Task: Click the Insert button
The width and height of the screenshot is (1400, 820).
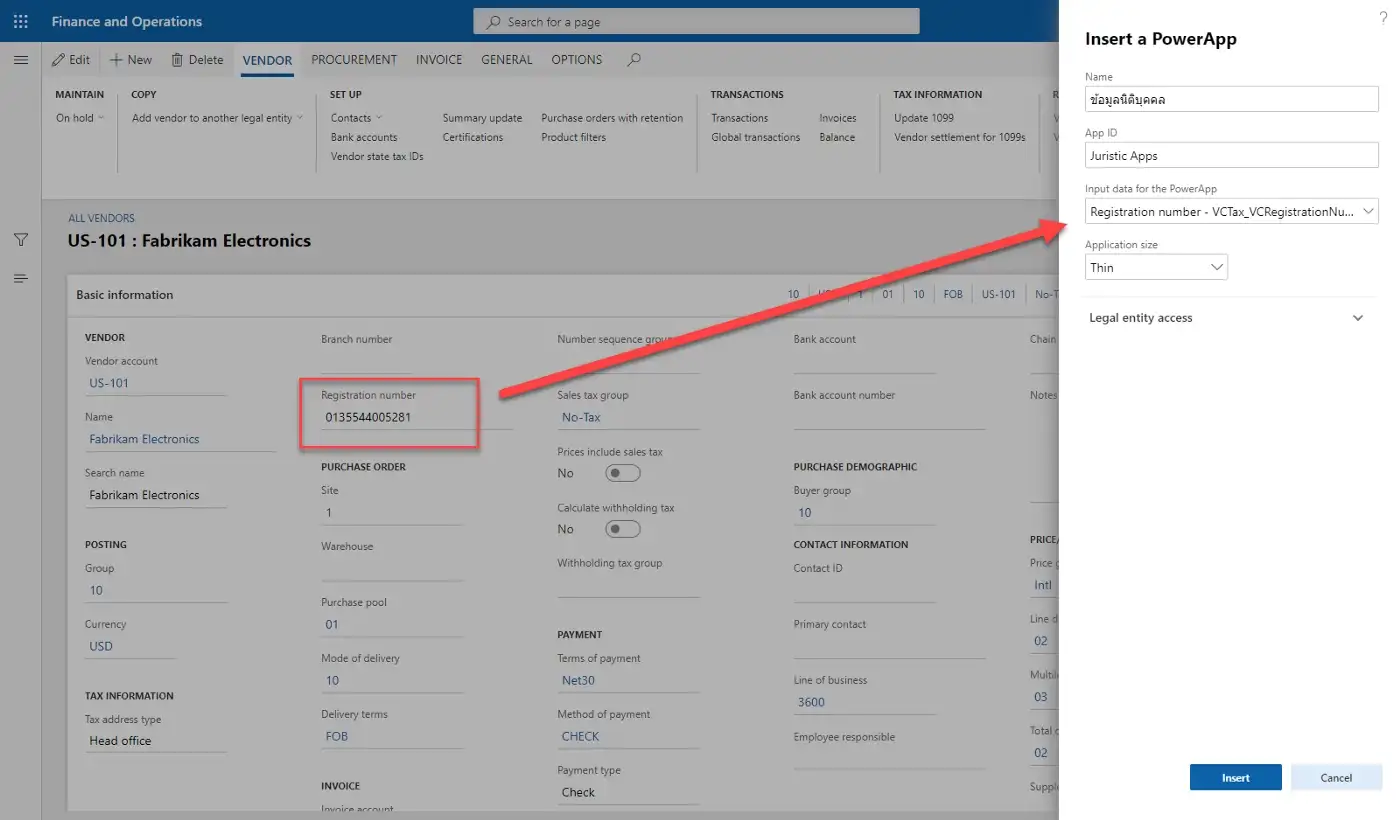Action: (1236, 778)
